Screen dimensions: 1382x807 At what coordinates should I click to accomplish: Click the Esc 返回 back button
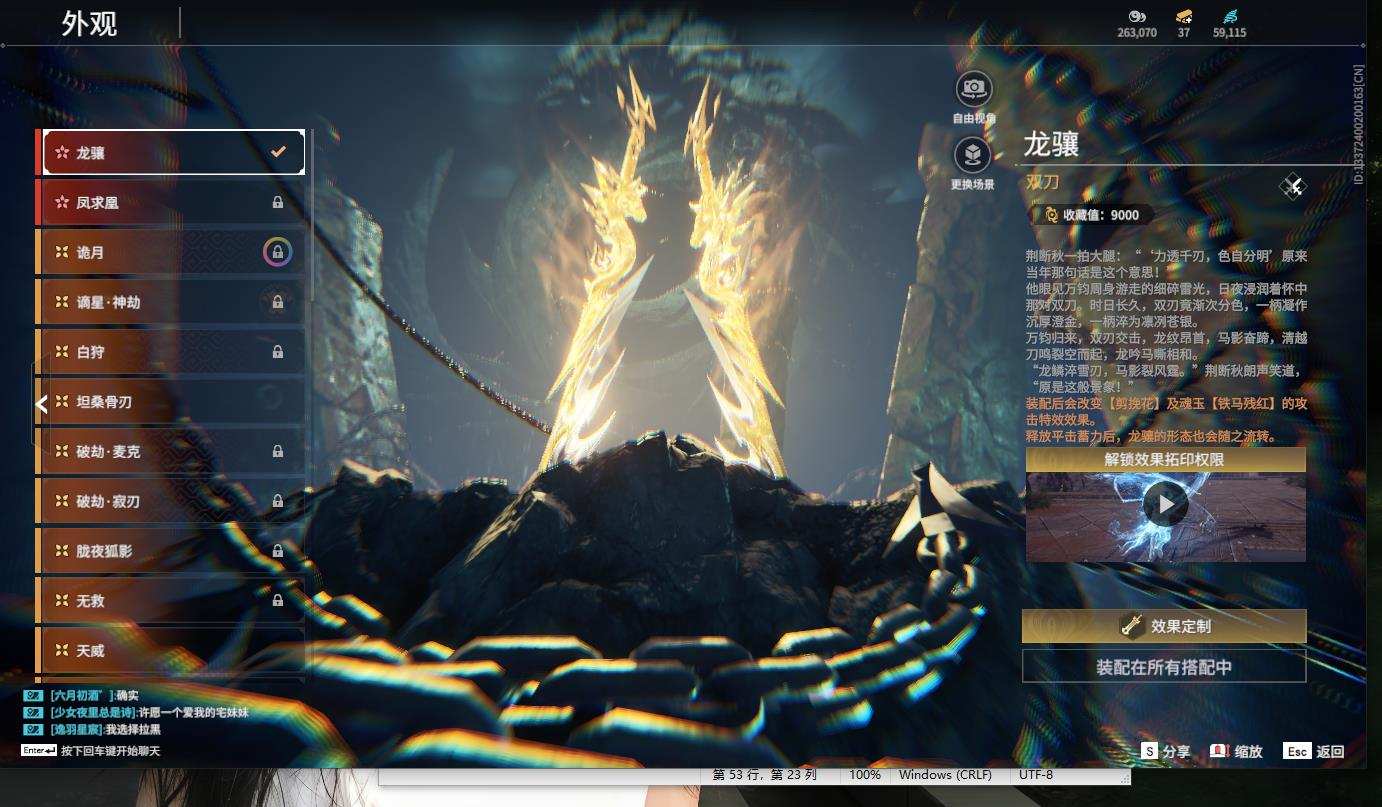pos(1314,751)
